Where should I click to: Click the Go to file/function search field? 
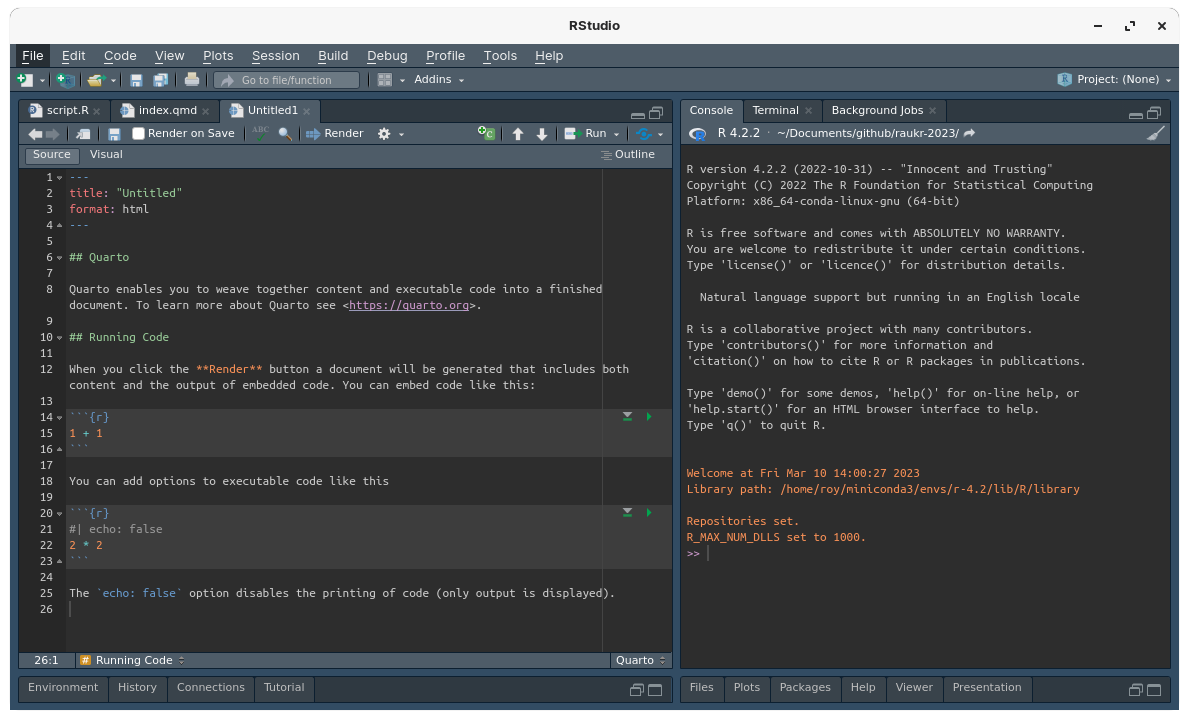(287, 80)
